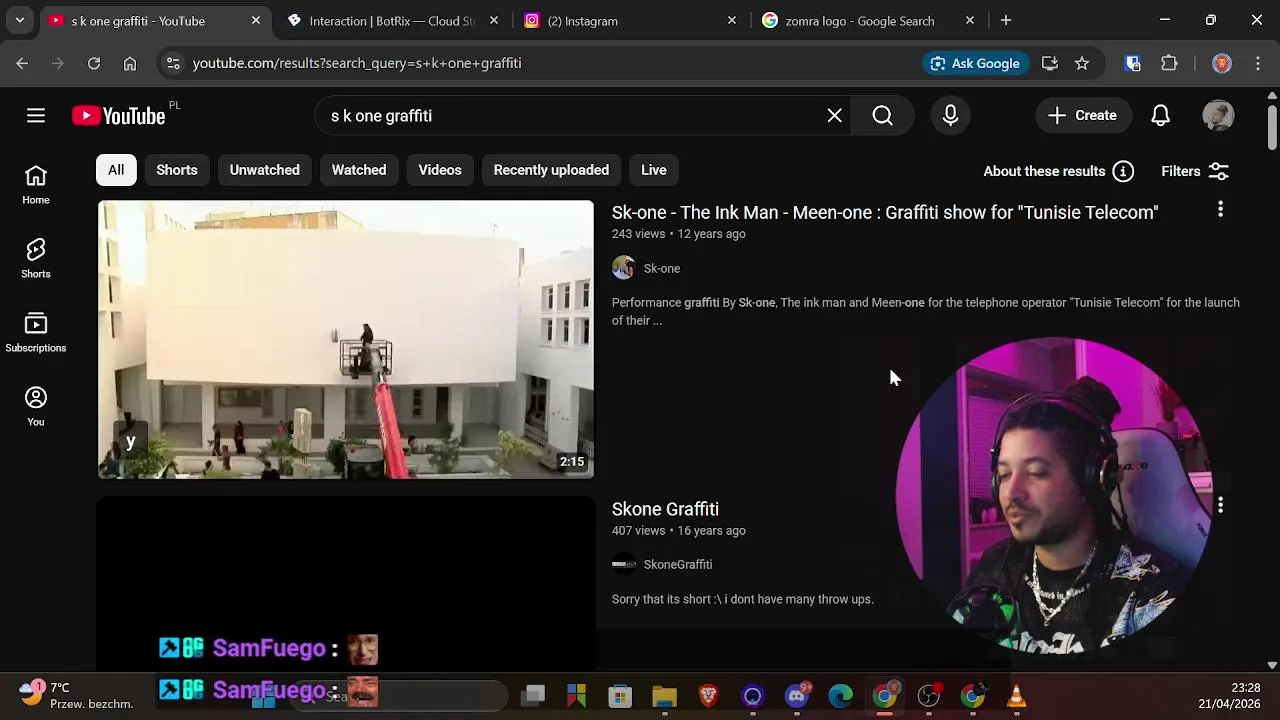Open the Chrome extensions puzzle icon
Image resolution: width=1280 pixels, height=720 pixels.
(x=1169, y=63)
